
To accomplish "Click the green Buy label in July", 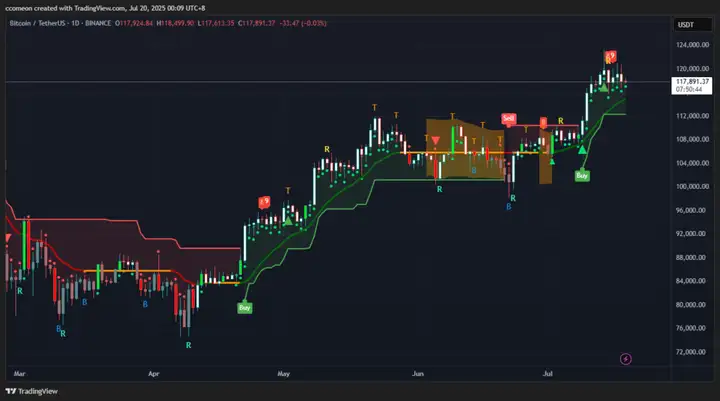I will pyautogui.click(x=582, y=175).
